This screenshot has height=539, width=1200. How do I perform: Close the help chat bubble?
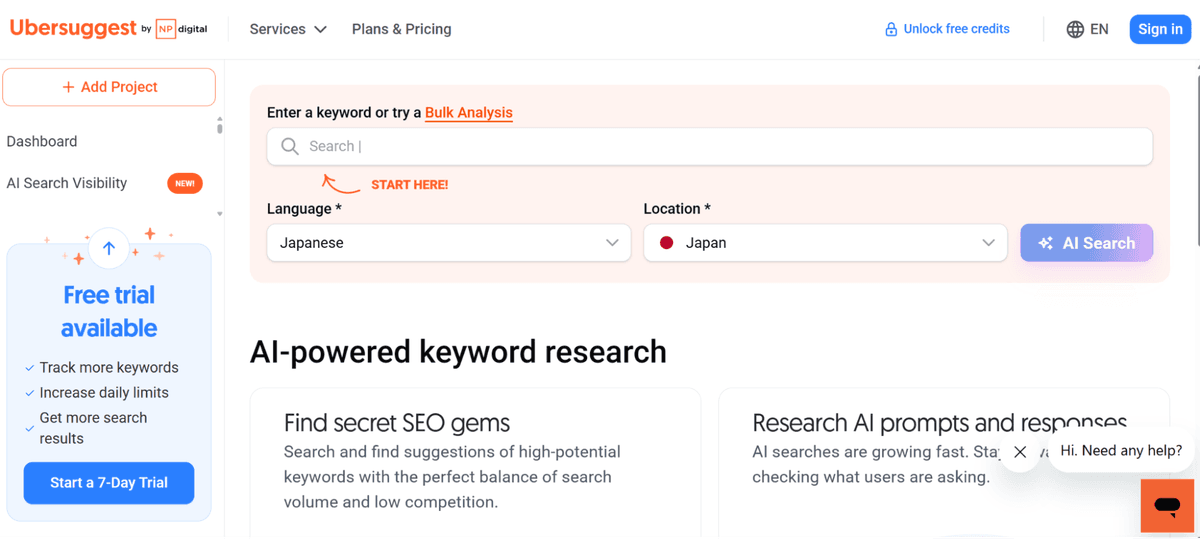point(1020,452)
